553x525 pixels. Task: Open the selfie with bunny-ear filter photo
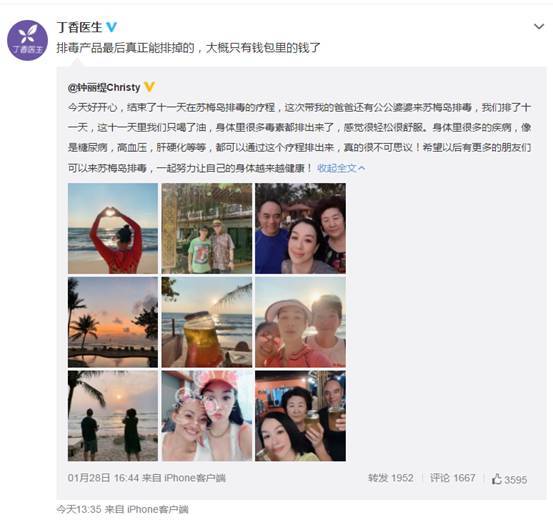click(x=207, y=416)
